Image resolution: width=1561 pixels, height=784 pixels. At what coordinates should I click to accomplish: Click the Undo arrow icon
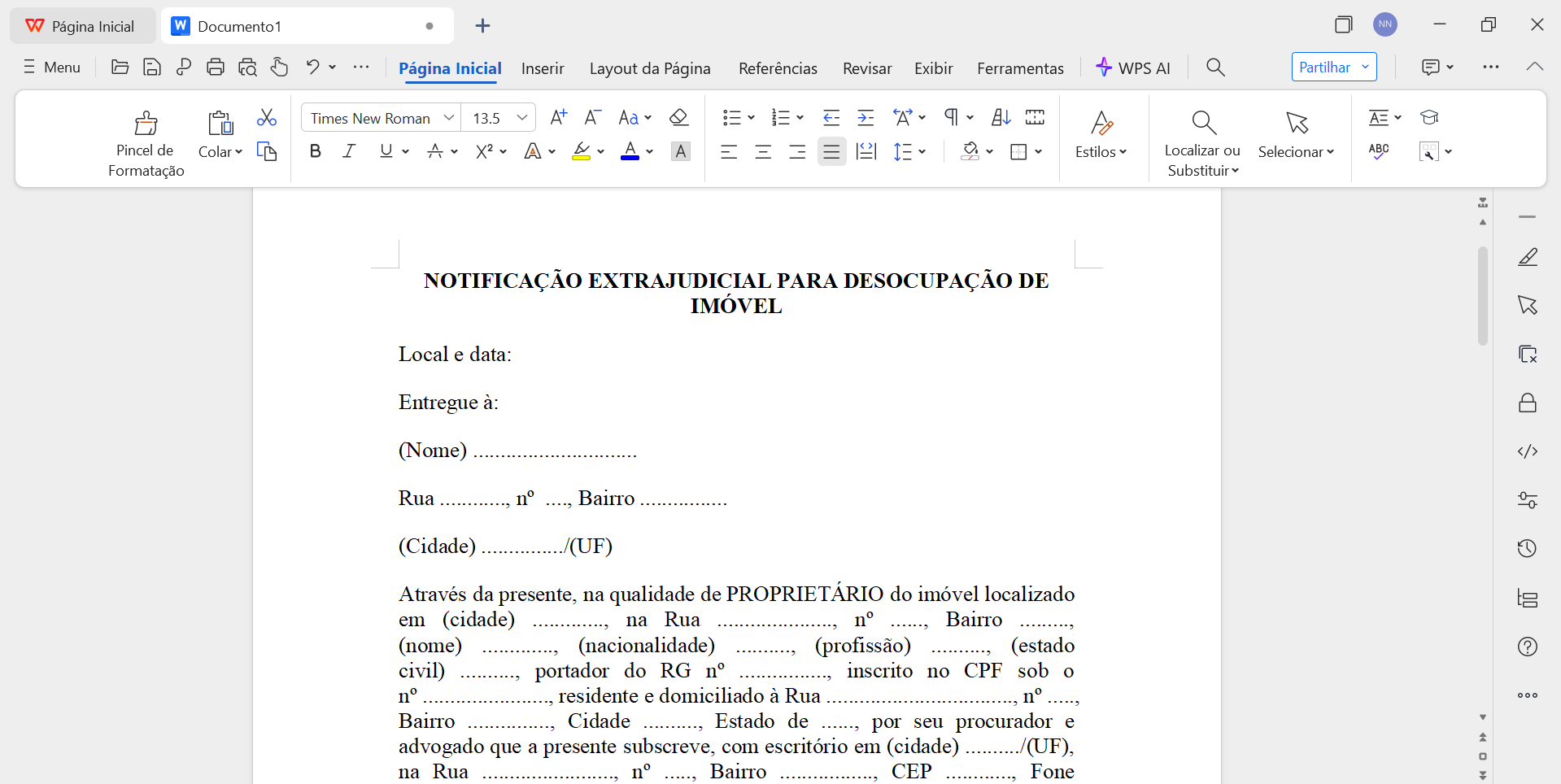(x=312, y=67)
